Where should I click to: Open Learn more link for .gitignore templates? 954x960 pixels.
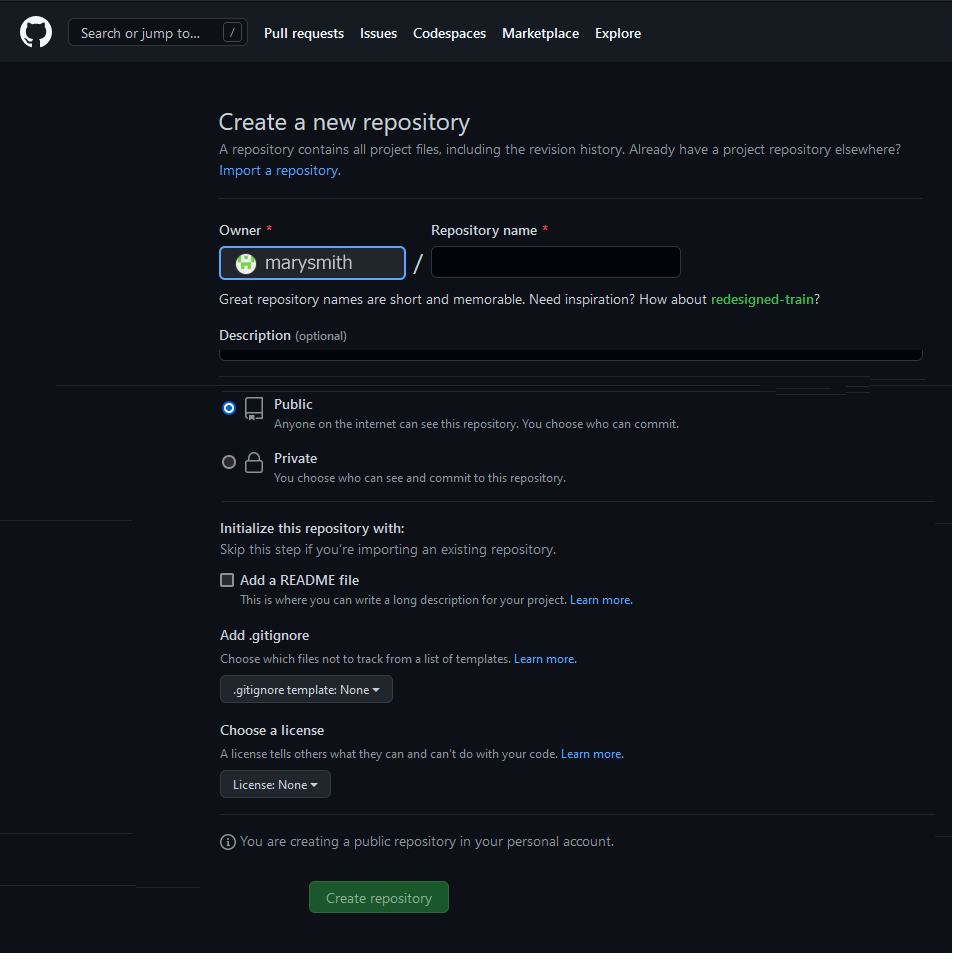pyautogui.click(x=546, y=659)
